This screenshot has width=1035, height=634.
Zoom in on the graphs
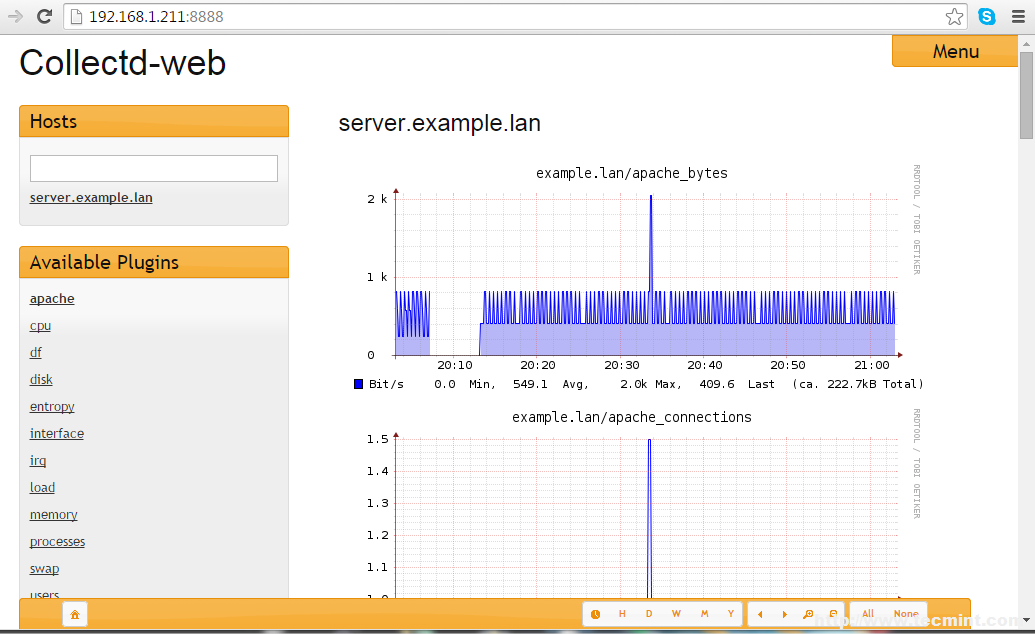[x=808, y=614]
